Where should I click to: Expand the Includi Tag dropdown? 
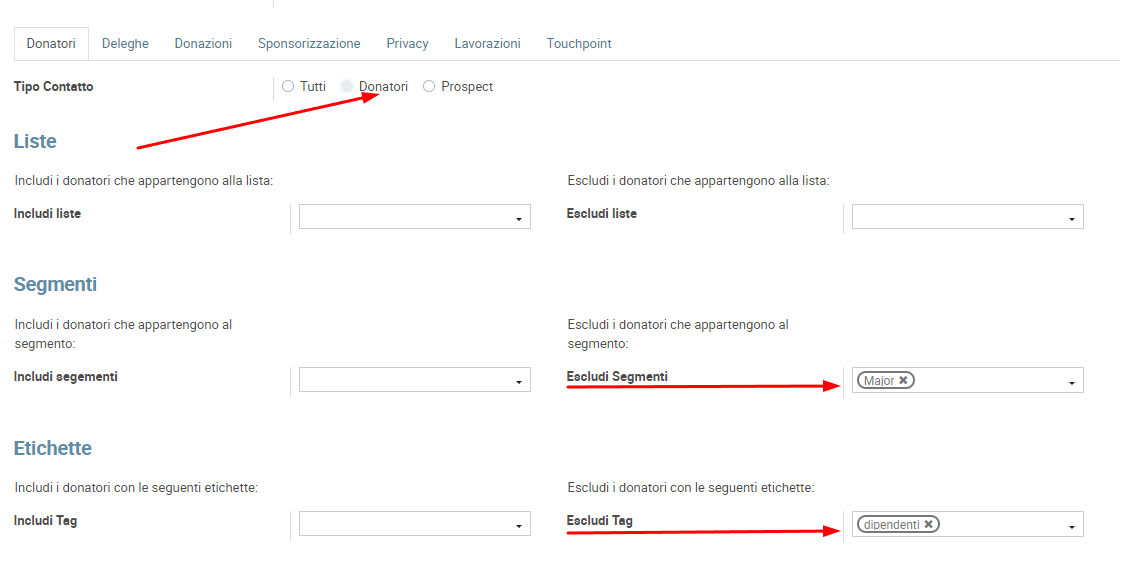tap(519, 526)
